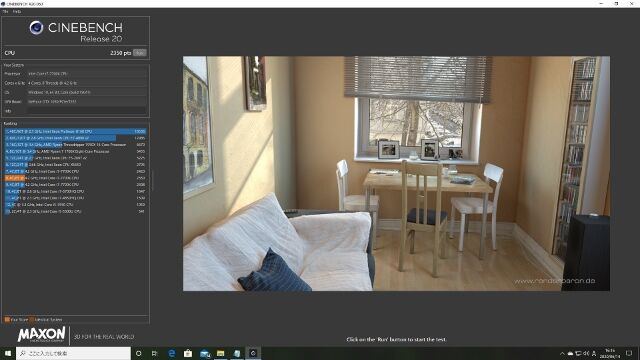Screen dimensions: 640x360
Task: Click the Info input field in Your System
Action: (x=87, y=111)
